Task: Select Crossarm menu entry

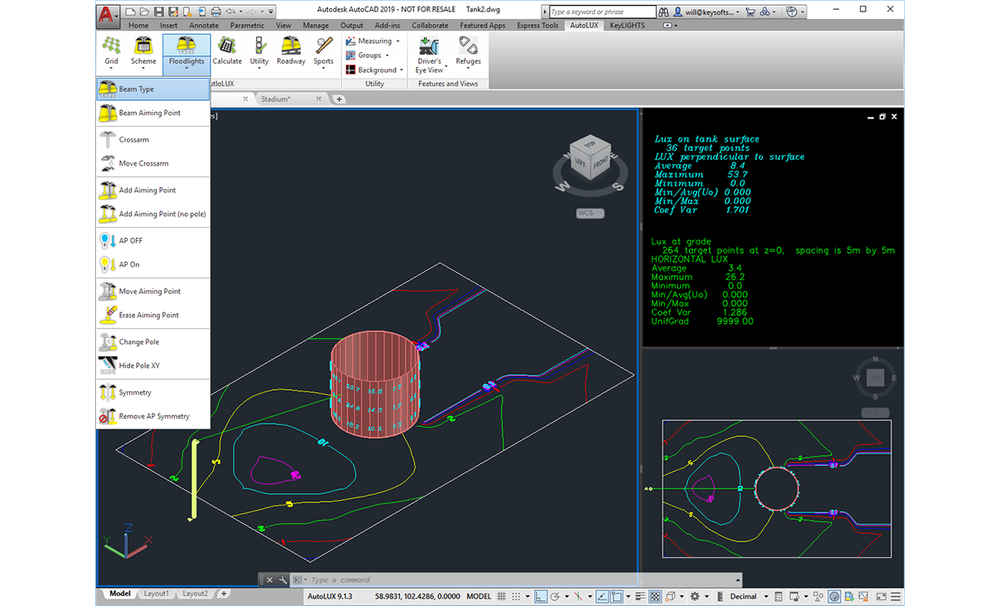Action: [153, 139]
